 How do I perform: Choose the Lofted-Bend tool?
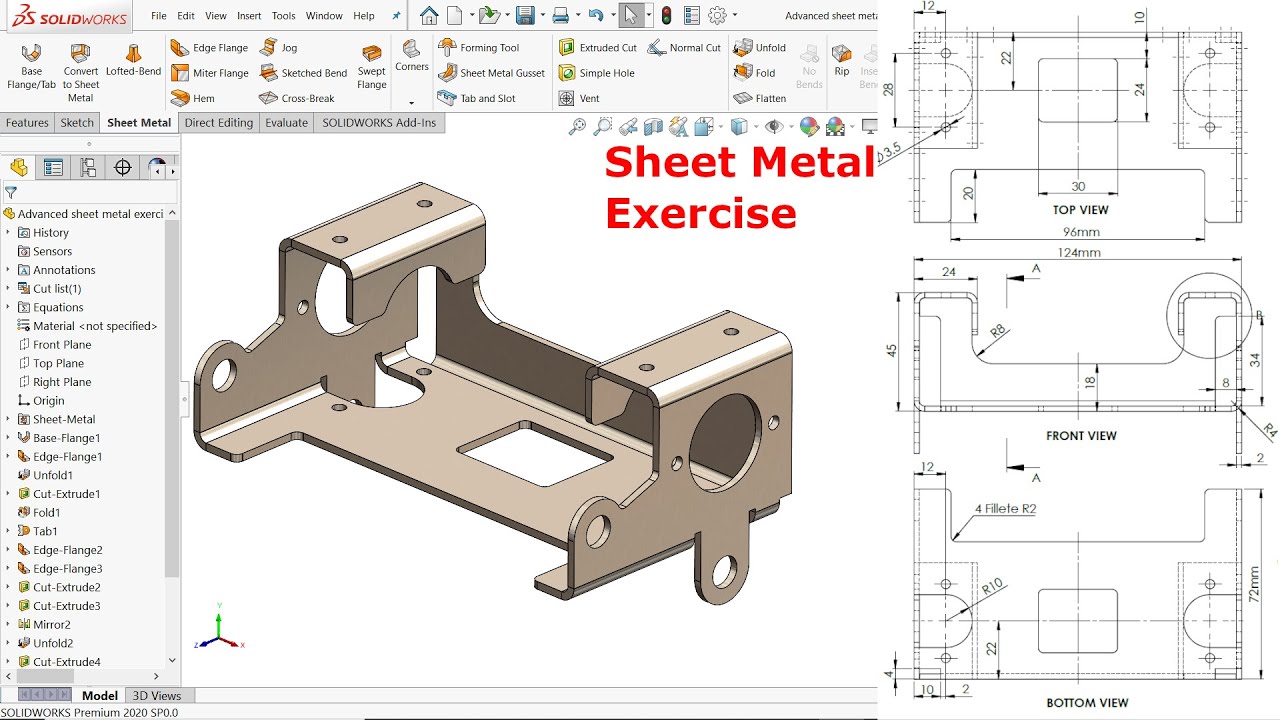[x=133, y=60]
